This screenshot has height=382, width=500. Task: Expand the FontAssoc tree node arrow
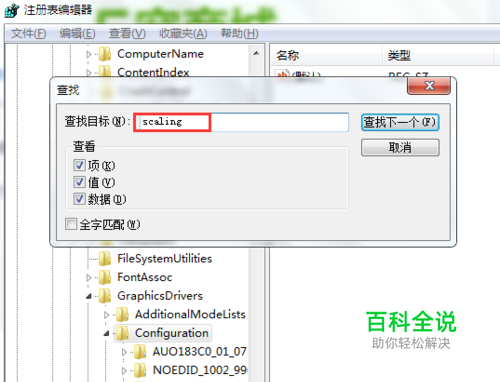click(89, 277)
